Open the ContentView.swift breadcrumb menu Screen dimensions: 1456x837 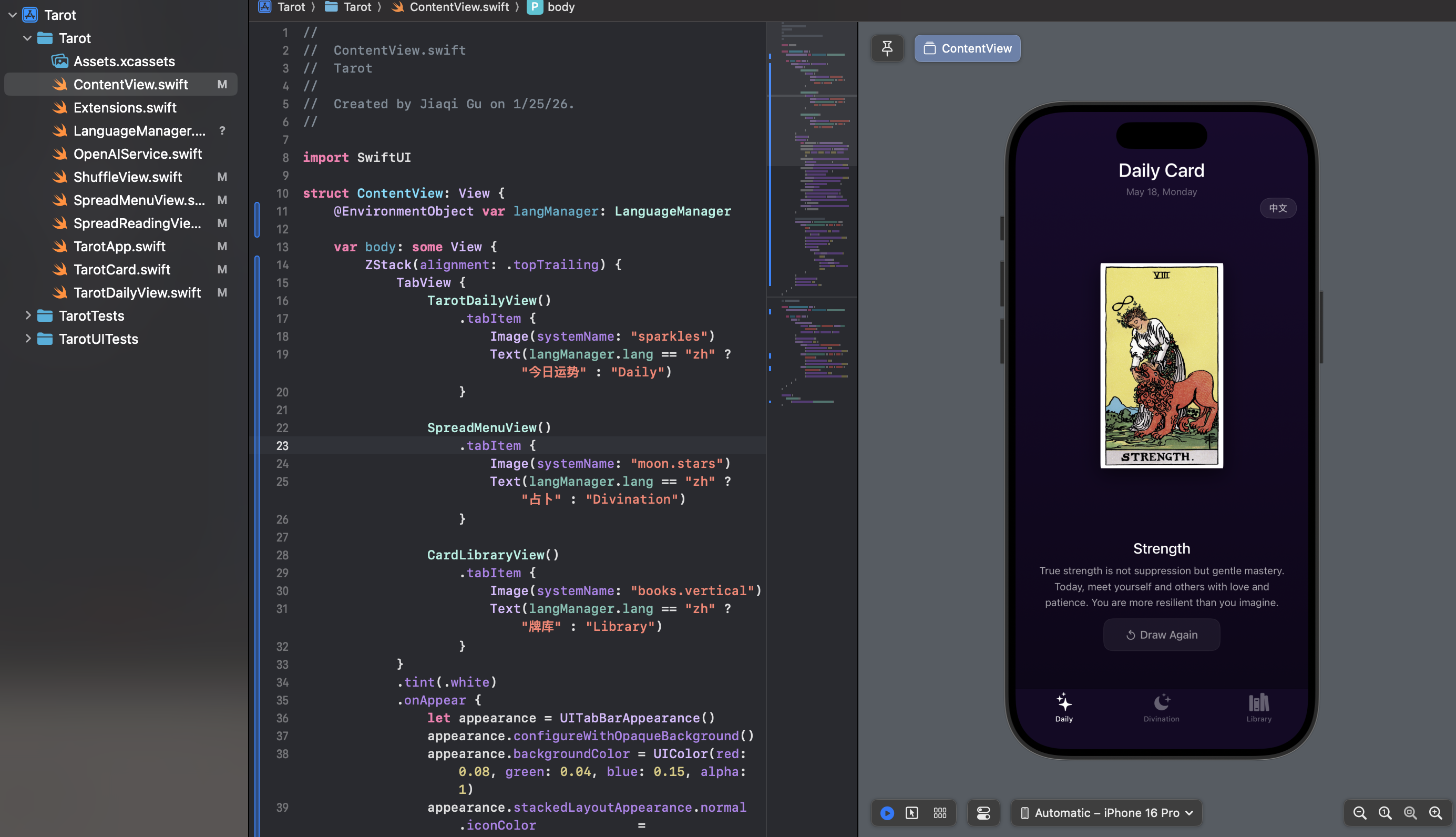(450, 7)
